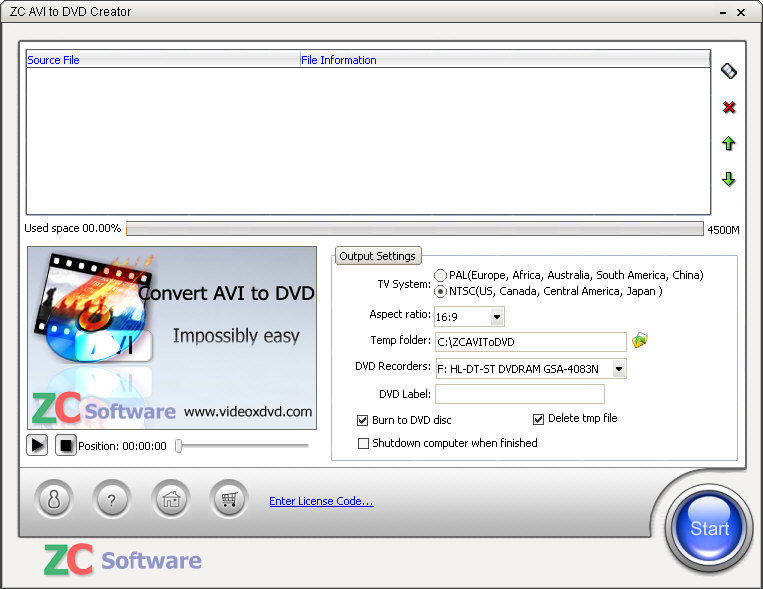Click the Position: 00:00:00 time text
The width and height of the screenshot is (763, 589).
click(x=123, y=446)
